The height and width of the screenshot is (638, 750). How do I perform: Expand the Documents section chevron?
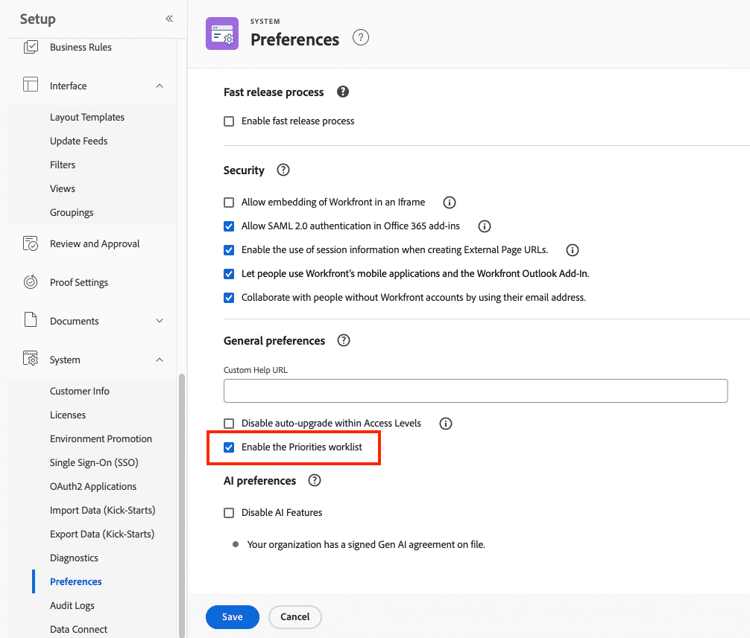click(x=160, y=321)
